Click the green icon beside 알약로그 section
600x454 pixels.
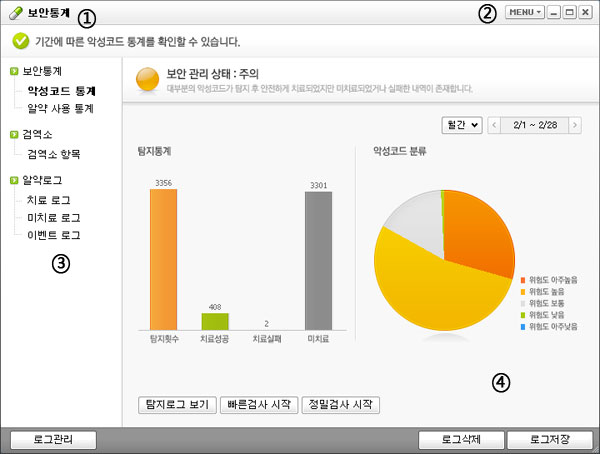tap(12, 180)
